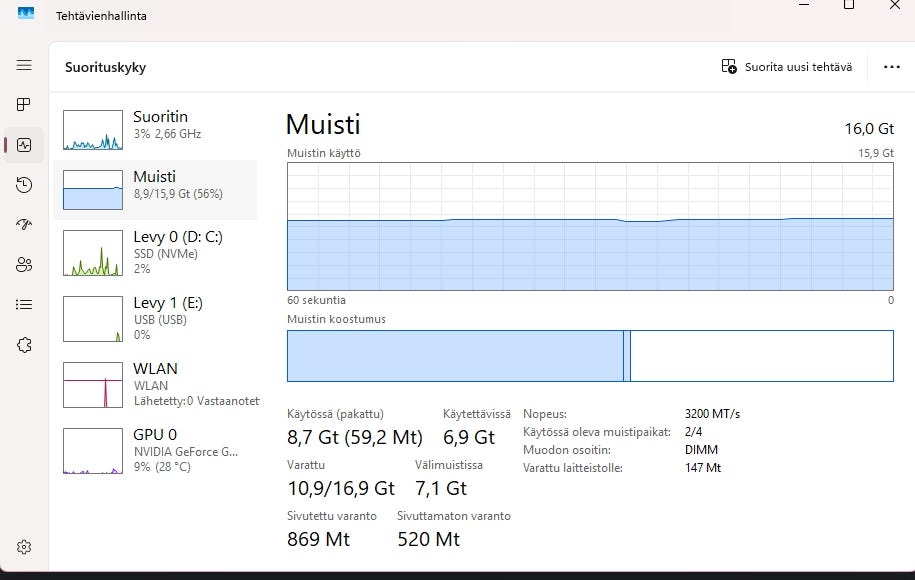
Task: Open Task Manager settings gear
Action: [x=24, y=547]
